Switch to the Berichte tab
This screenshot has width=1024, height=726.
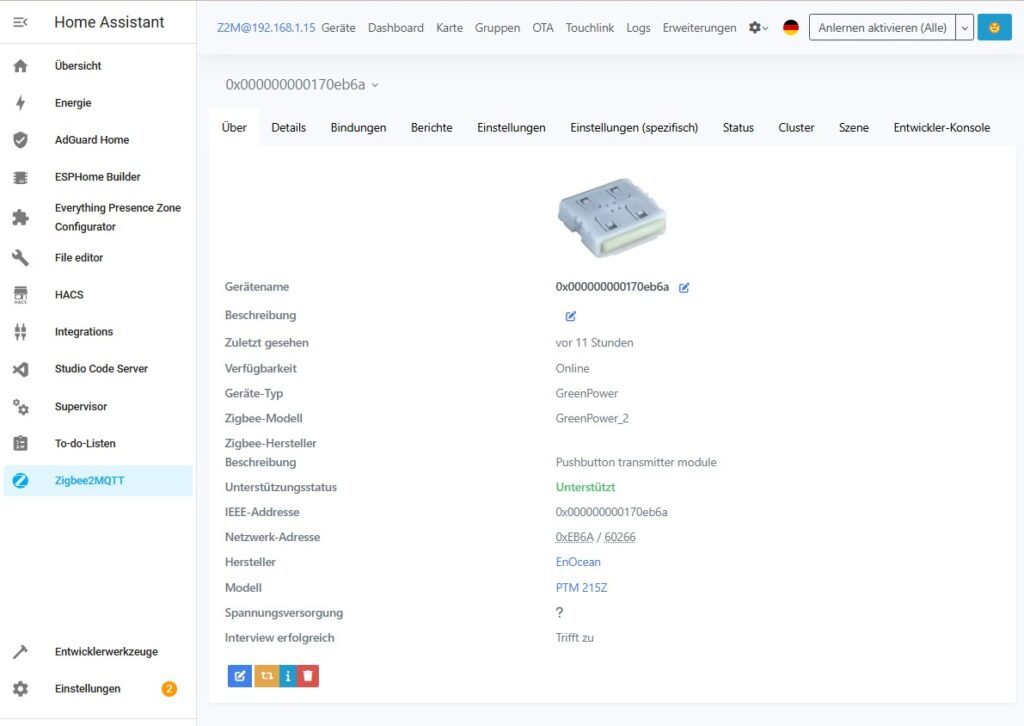(432, 128)
